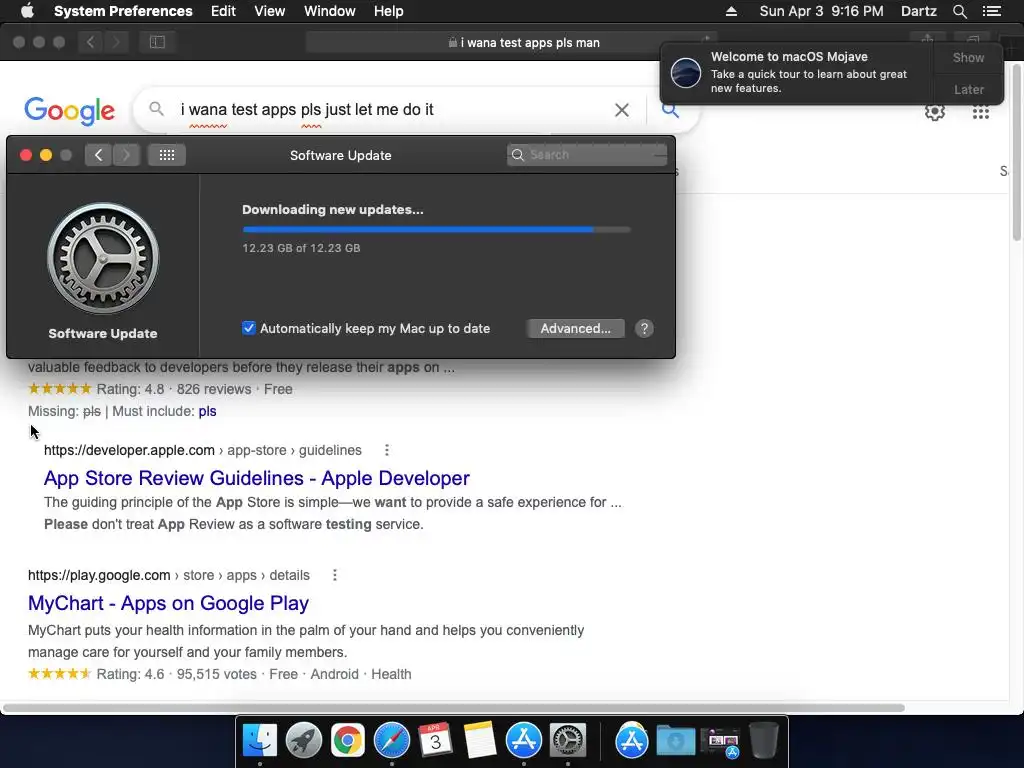Viewport: 1024px width, 768px height.
Task: Click the clock 'Sun Apr 3 9:16 PM'
Action: (x=821, y=11)
